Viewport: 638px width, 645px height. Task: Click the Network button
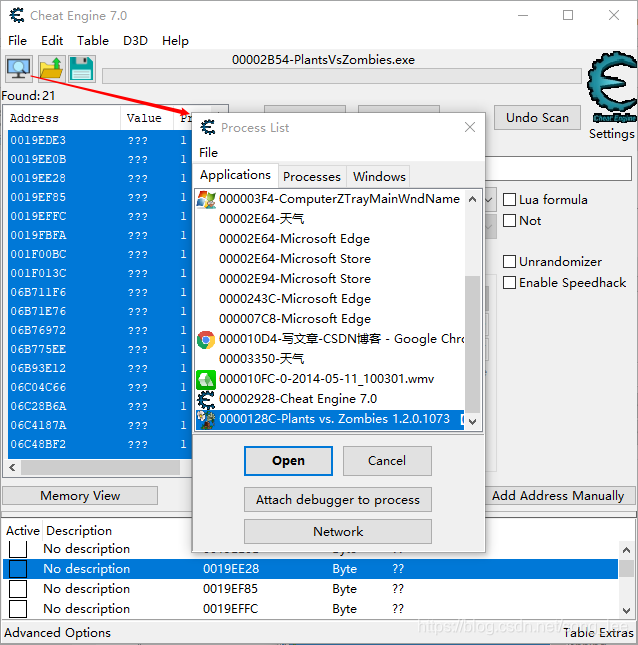(x=338, y=531)
